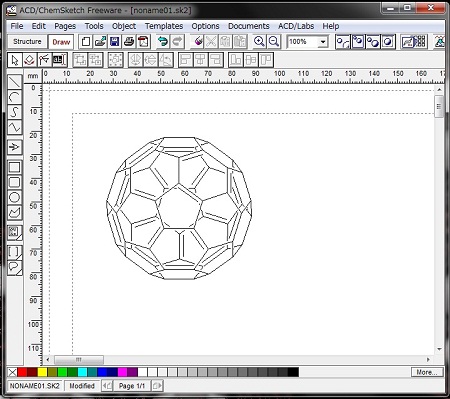Zoom in with the magnifier plus

259,42
